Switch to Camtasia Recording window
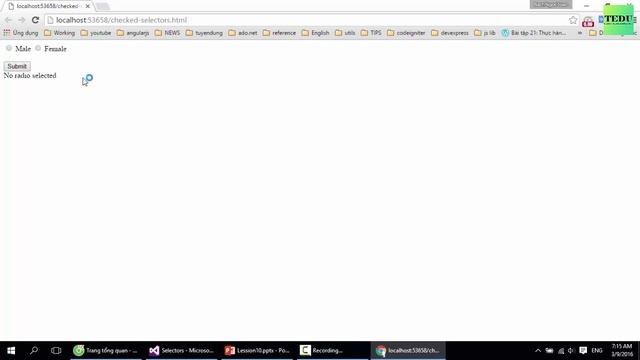The image size is (640, 360). pos(332,350)
